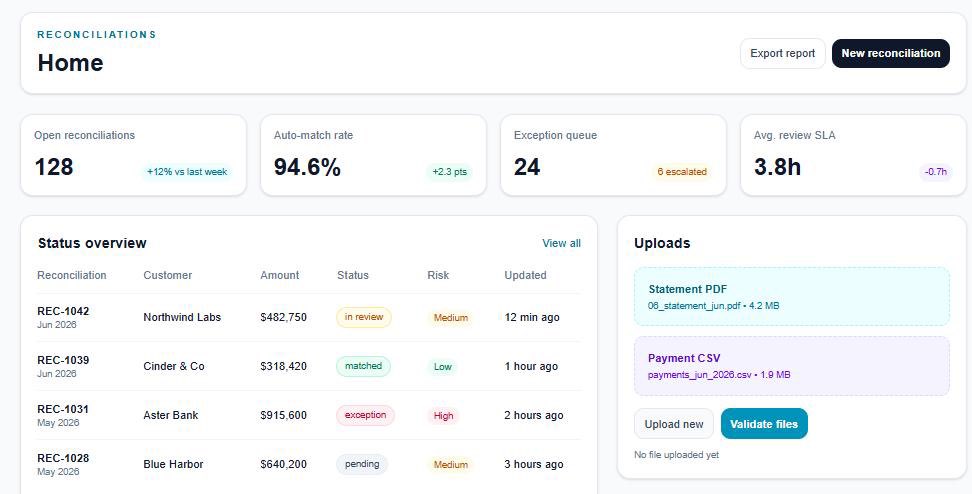Click customer Aster Bank
This screenshot has width=972, height=494.
(x=170, y=415)
